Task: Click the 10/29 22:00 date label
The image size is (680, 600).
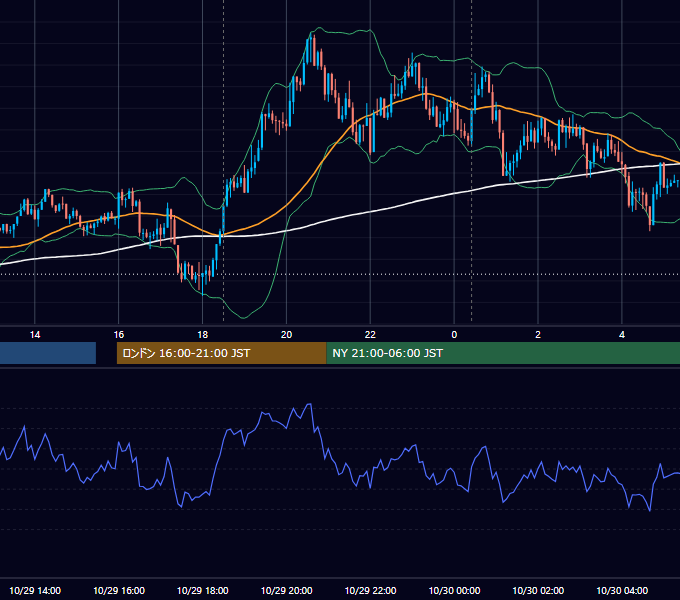Action: [x=370, y=590]
